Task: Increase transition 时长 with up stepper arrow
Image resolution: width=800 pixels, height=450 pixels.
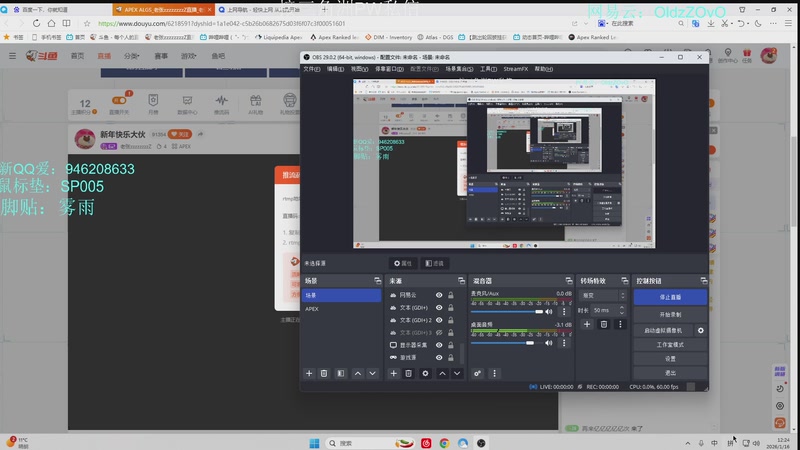Action: [x=621, y=308]
